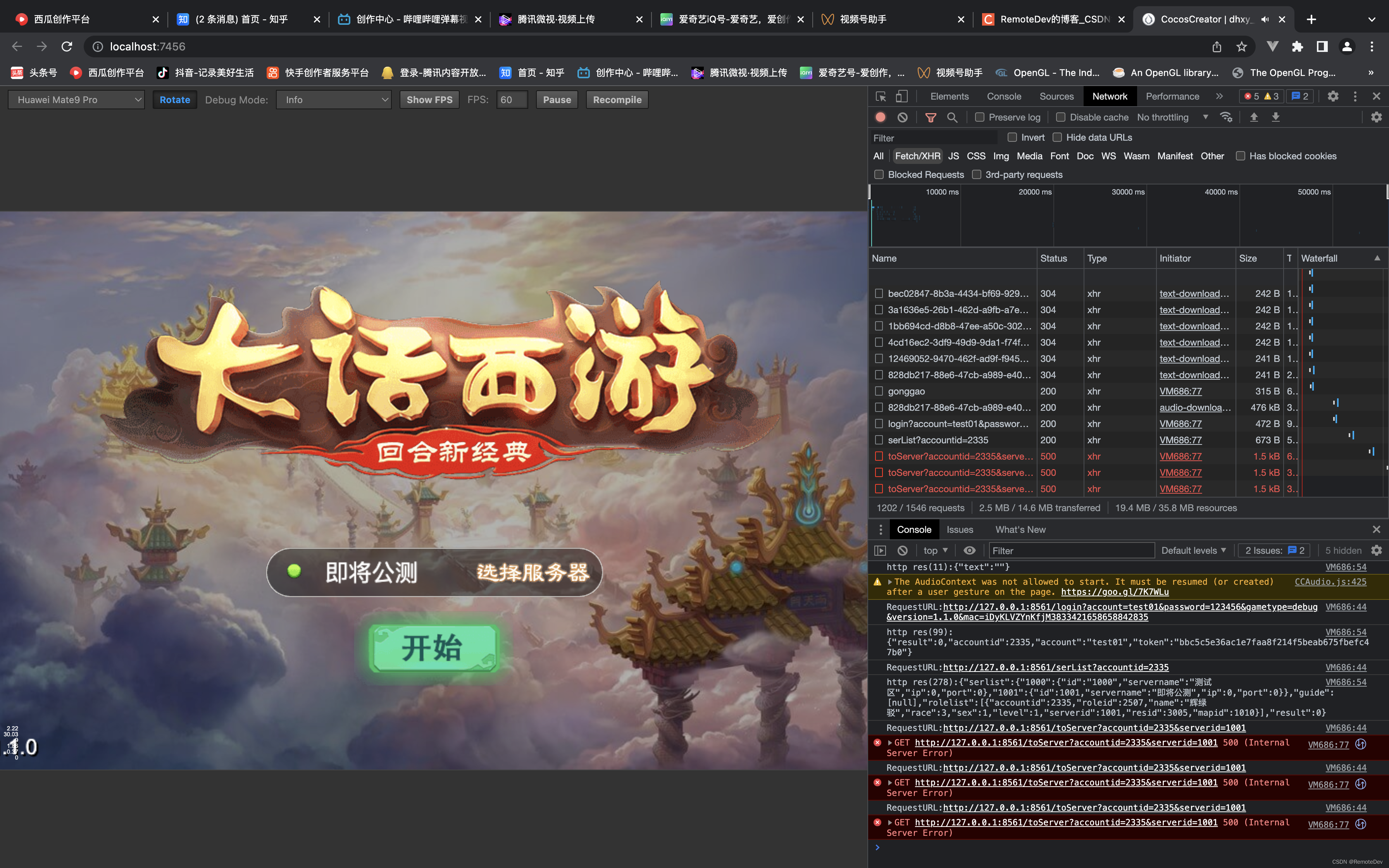Expand hidden bookmarks chevron

1371,73
